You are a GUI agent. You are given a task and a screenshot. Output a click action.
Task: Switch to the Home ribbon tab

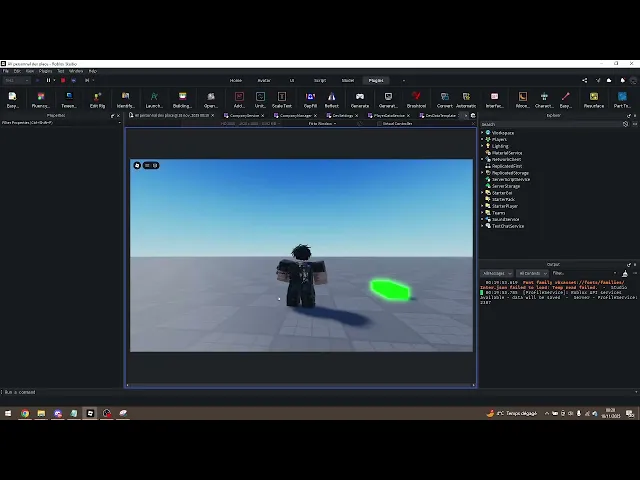tap(236, 80)
